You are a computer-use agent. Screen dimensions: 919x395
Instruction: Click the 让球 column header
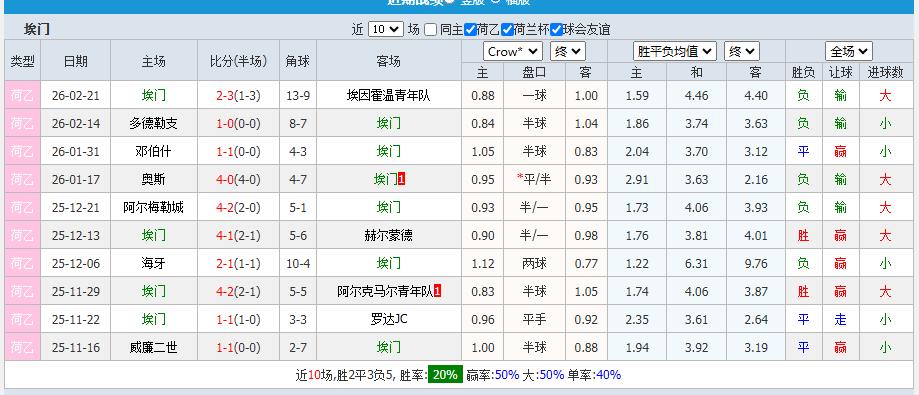(x=840, y=72)
